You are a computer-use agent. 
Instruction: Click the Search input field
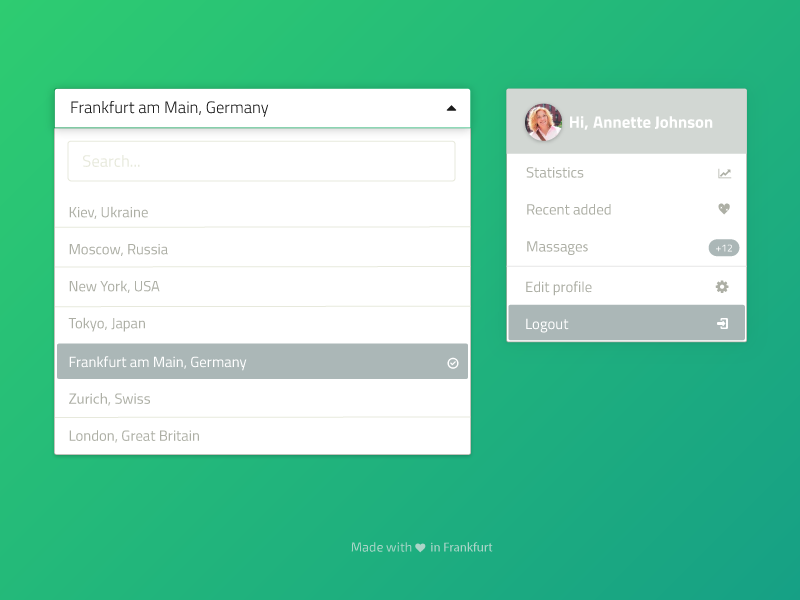(260, 161)
